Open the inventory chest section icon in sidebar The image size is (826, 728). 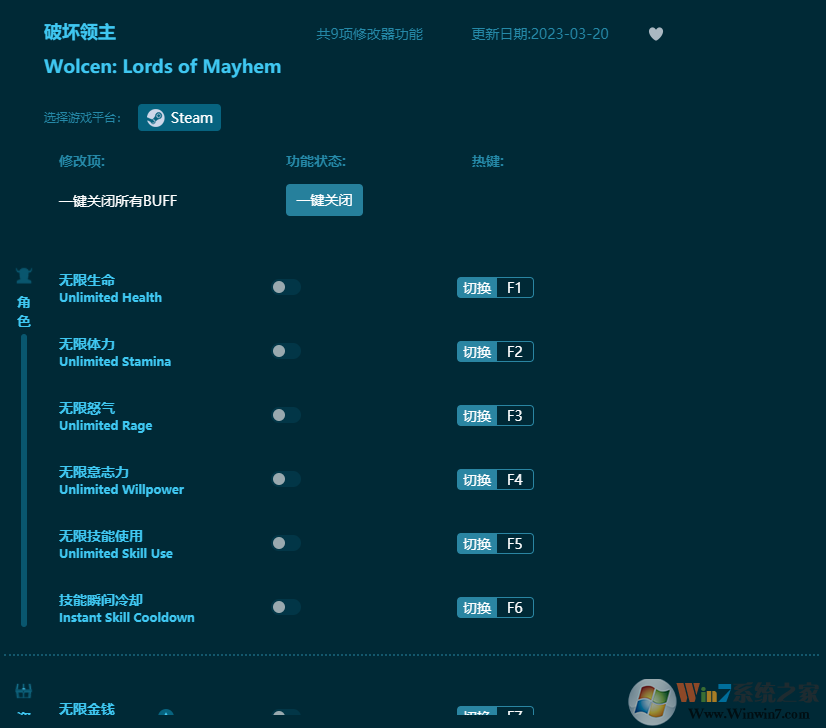(x=23, y=693)
